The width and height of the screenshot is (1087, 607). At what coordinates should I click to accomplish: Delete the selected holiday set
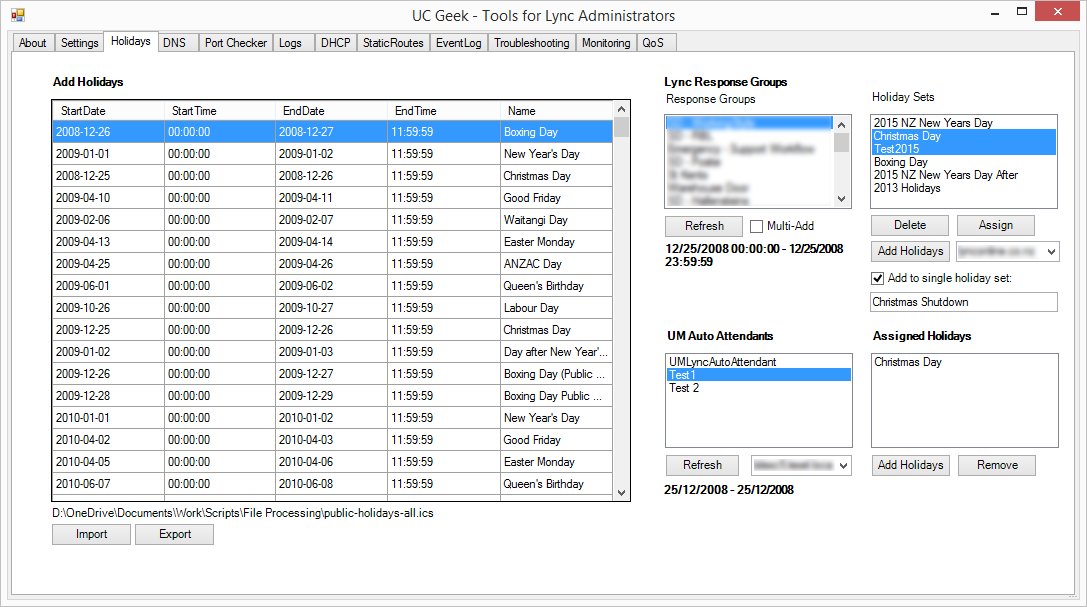(x=910, y=225)
